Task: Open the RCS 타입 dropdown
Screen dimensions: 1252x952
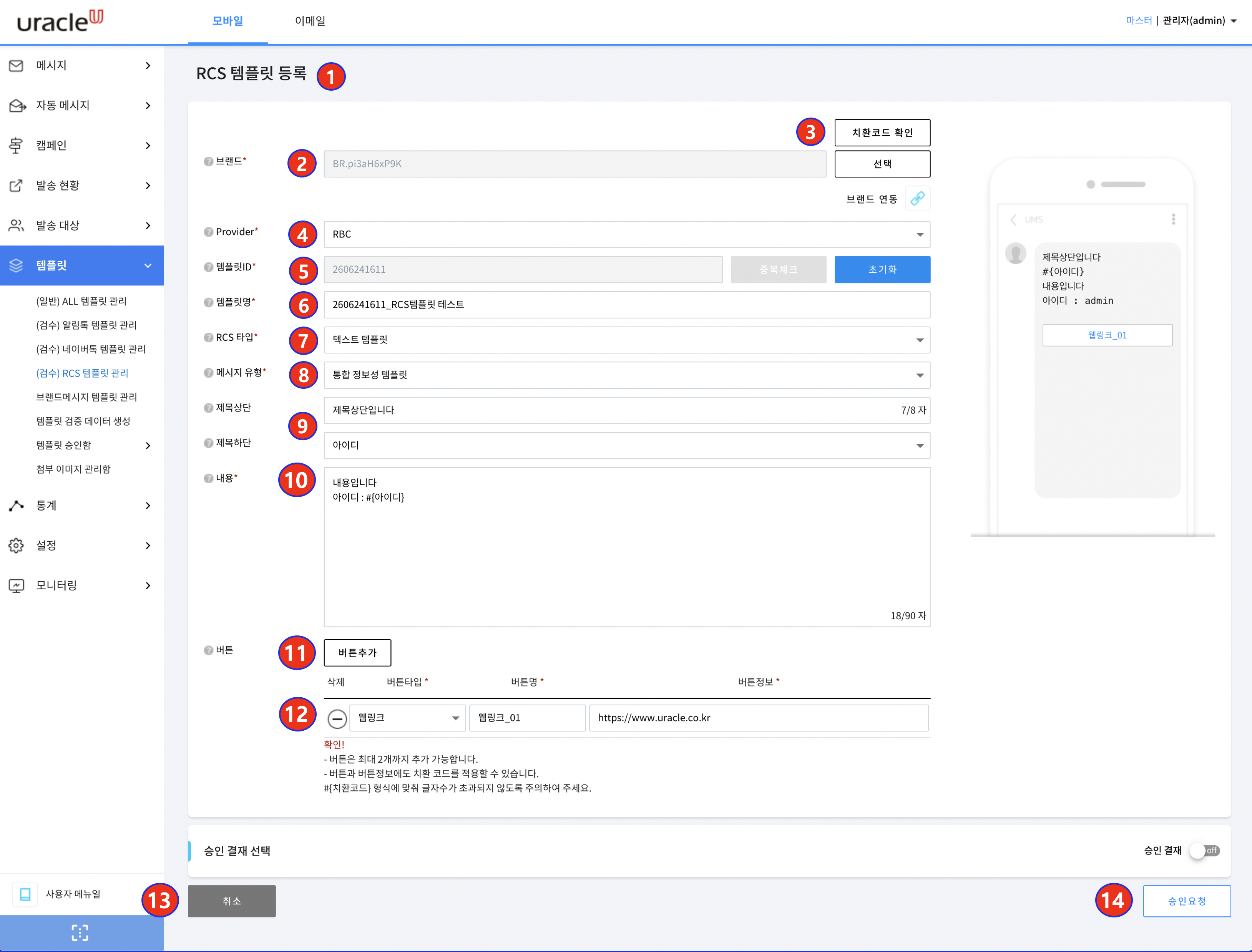Action: point(627,340)
